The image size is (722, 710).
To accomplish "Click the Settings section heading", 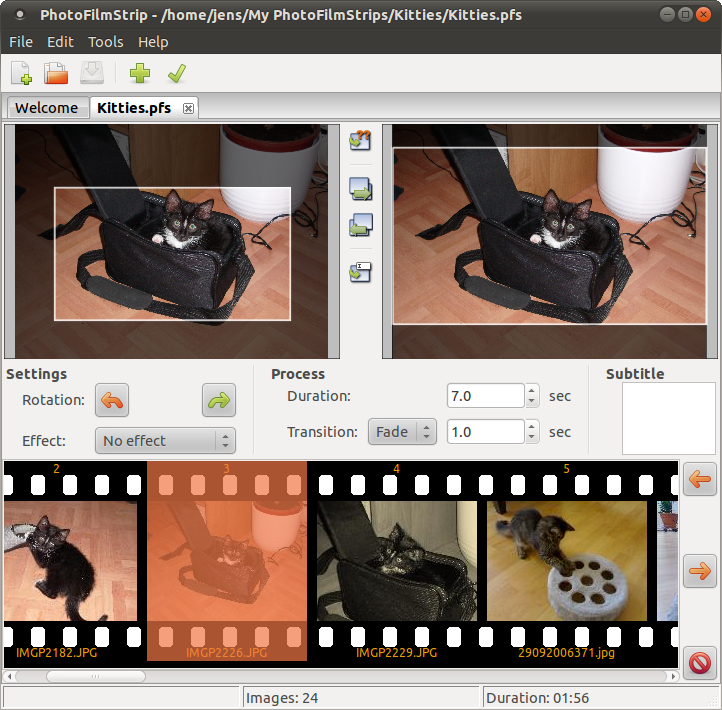I will click(x=36, y=374).
